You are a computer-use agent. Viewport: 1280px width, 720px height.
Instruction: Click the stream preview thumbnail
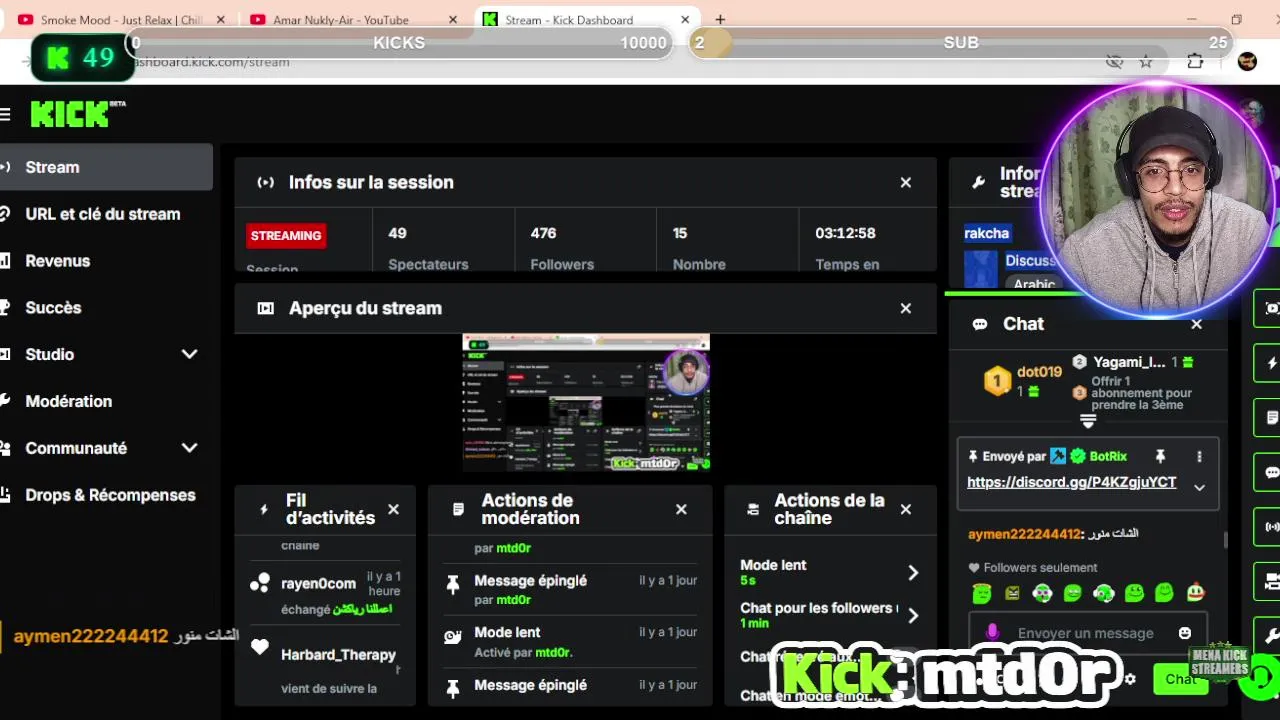tap(586, 403)
